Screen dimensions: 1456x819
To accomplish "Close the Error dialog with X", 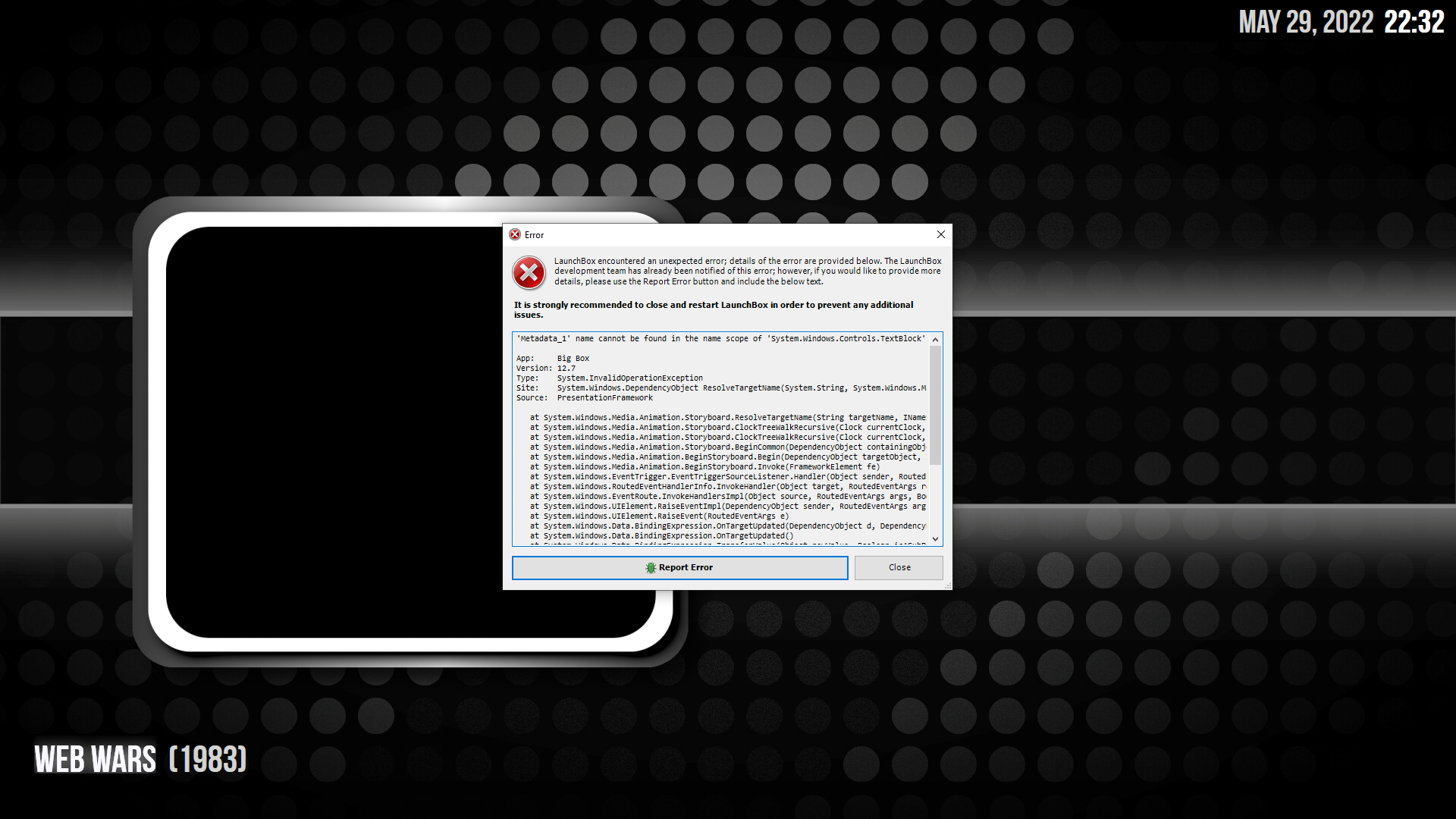I will pyautogui.click(x=940, y=234).
